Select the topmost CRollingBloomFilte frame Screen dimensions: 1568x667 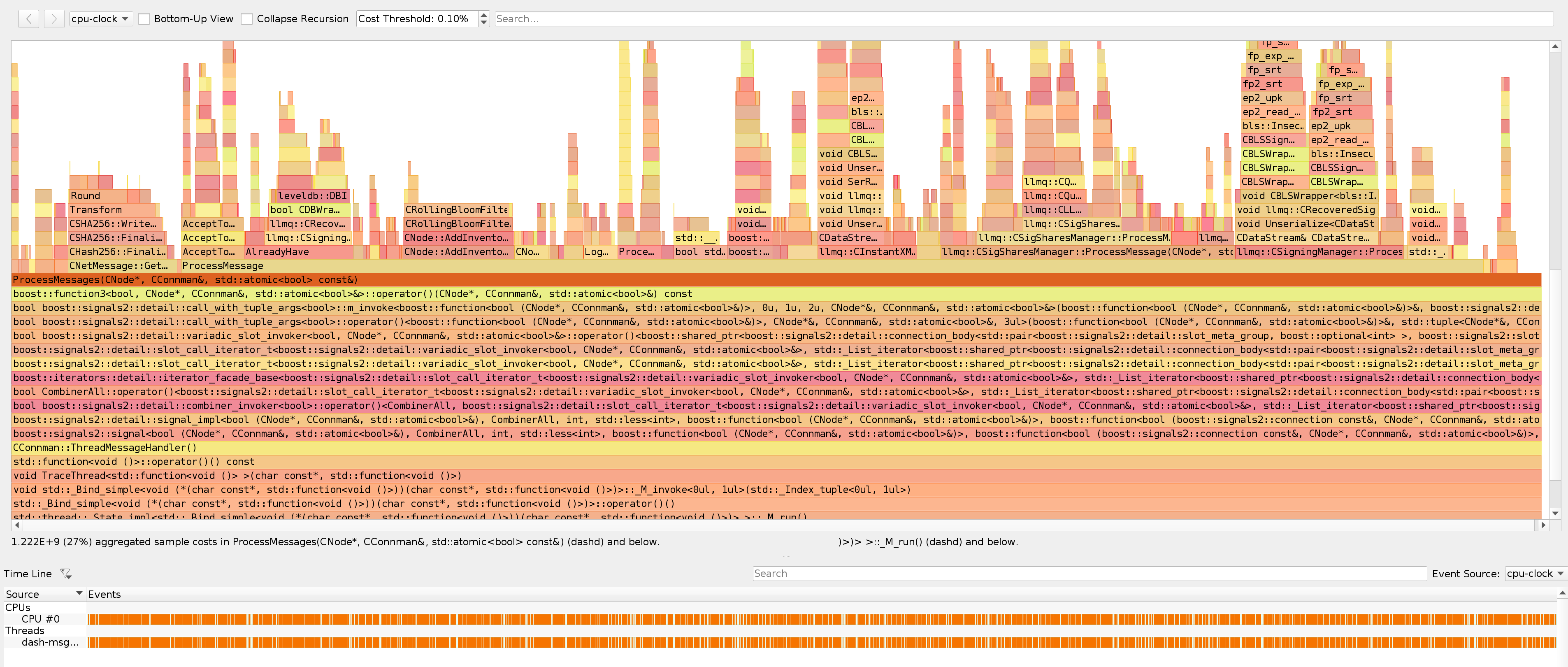click(456, 210)
